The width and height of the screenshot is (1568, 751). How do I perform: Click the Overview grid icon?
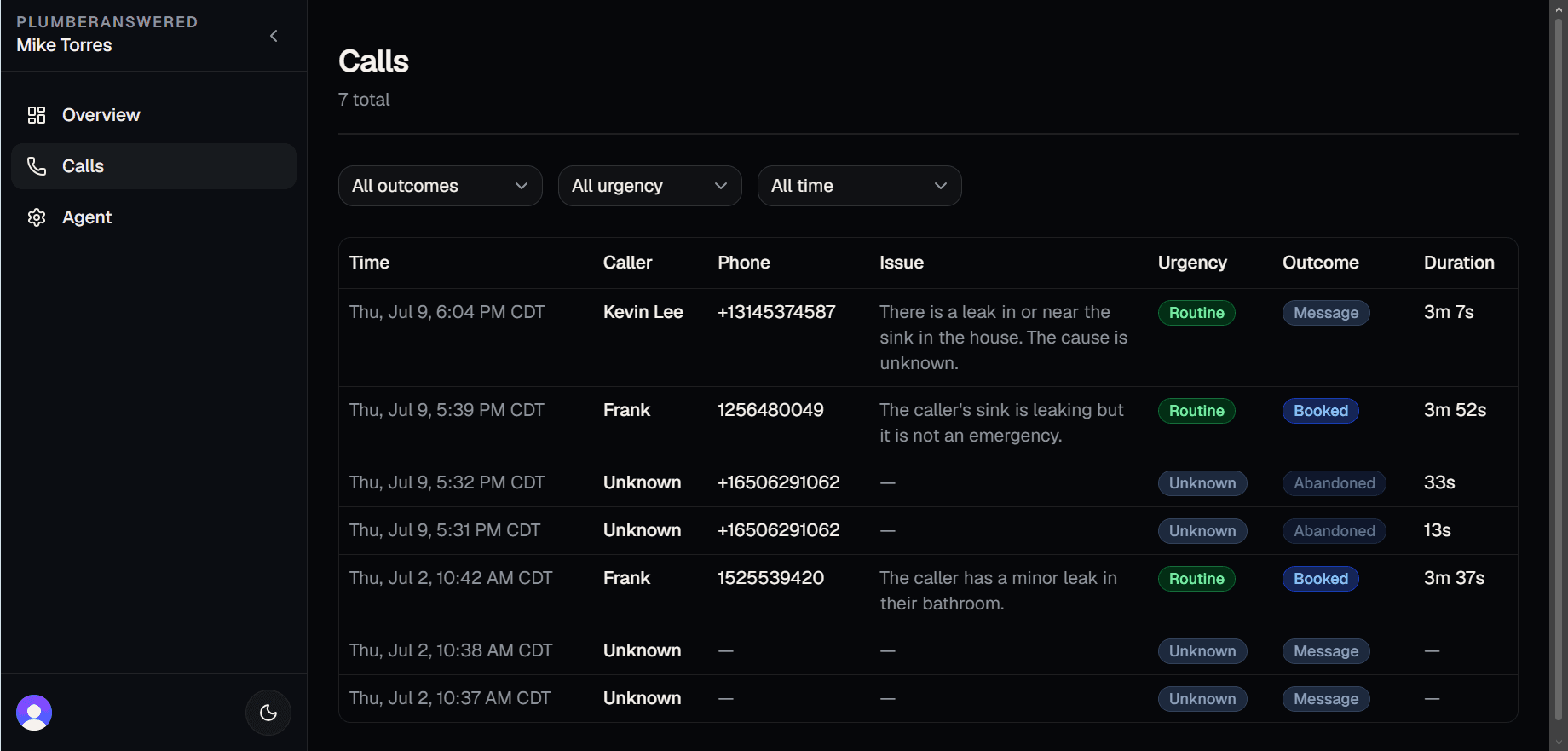pyautogui.click(x=37, y=115)
